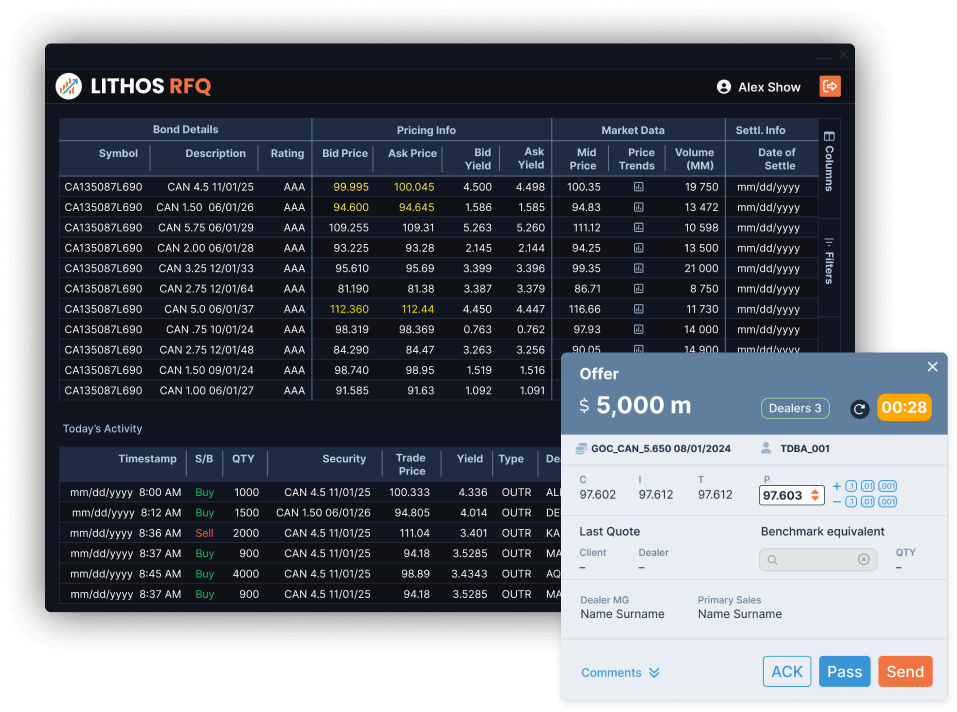This screenshot has width=957, height=712.
Task: Open price trend chart for CAN 5.0 06/01/37
Action: (x=638, y=309)
